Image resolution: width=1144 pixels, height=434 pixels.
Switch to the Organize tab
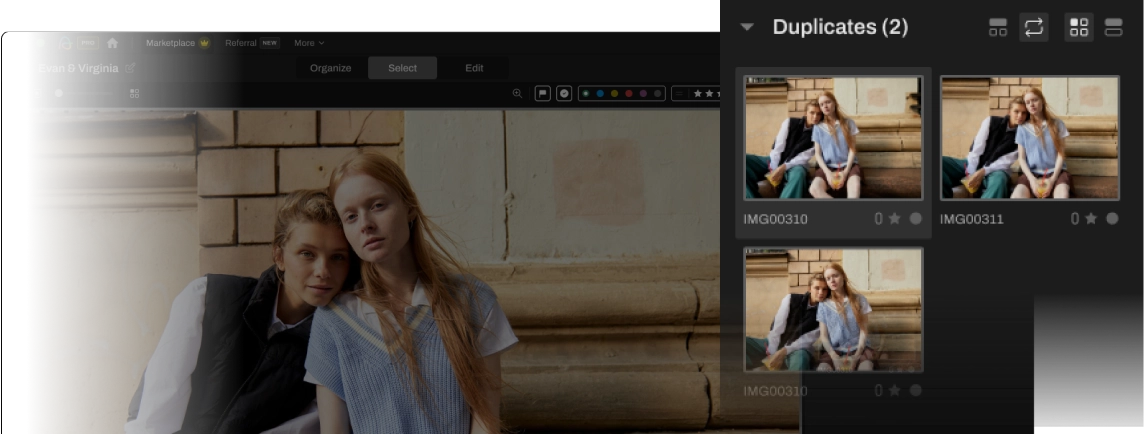tap(330, 68)
